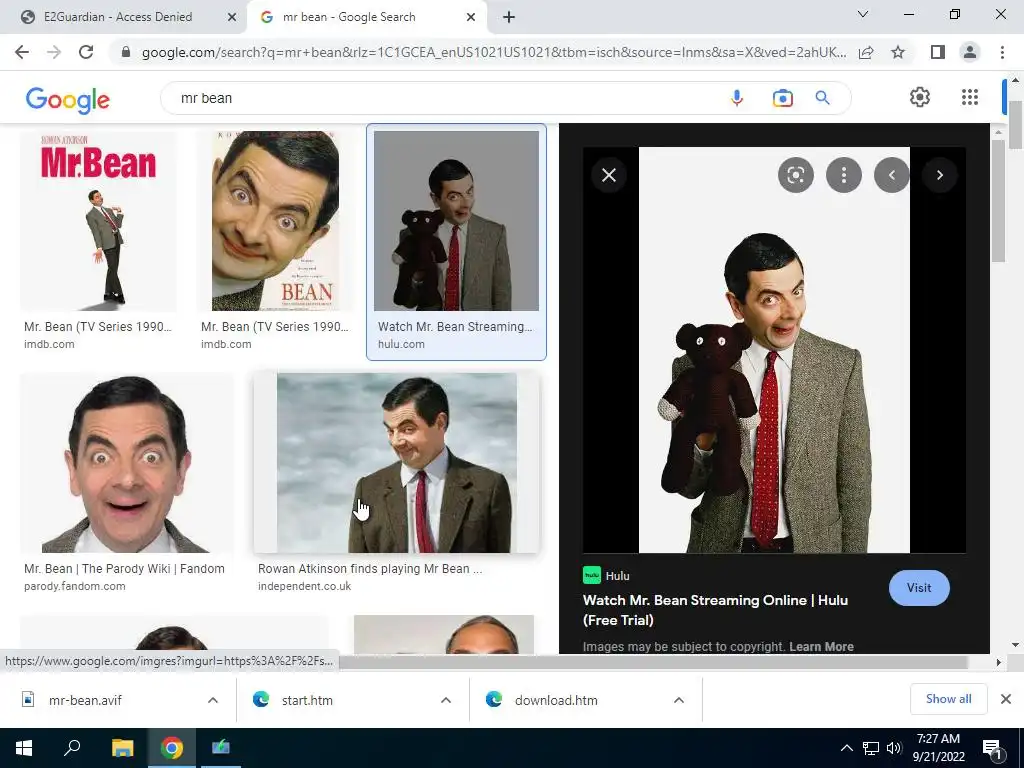Click the preview panel vertical scrollbar
Viewport: 1024px width, 768px height.
coord(998,201)
